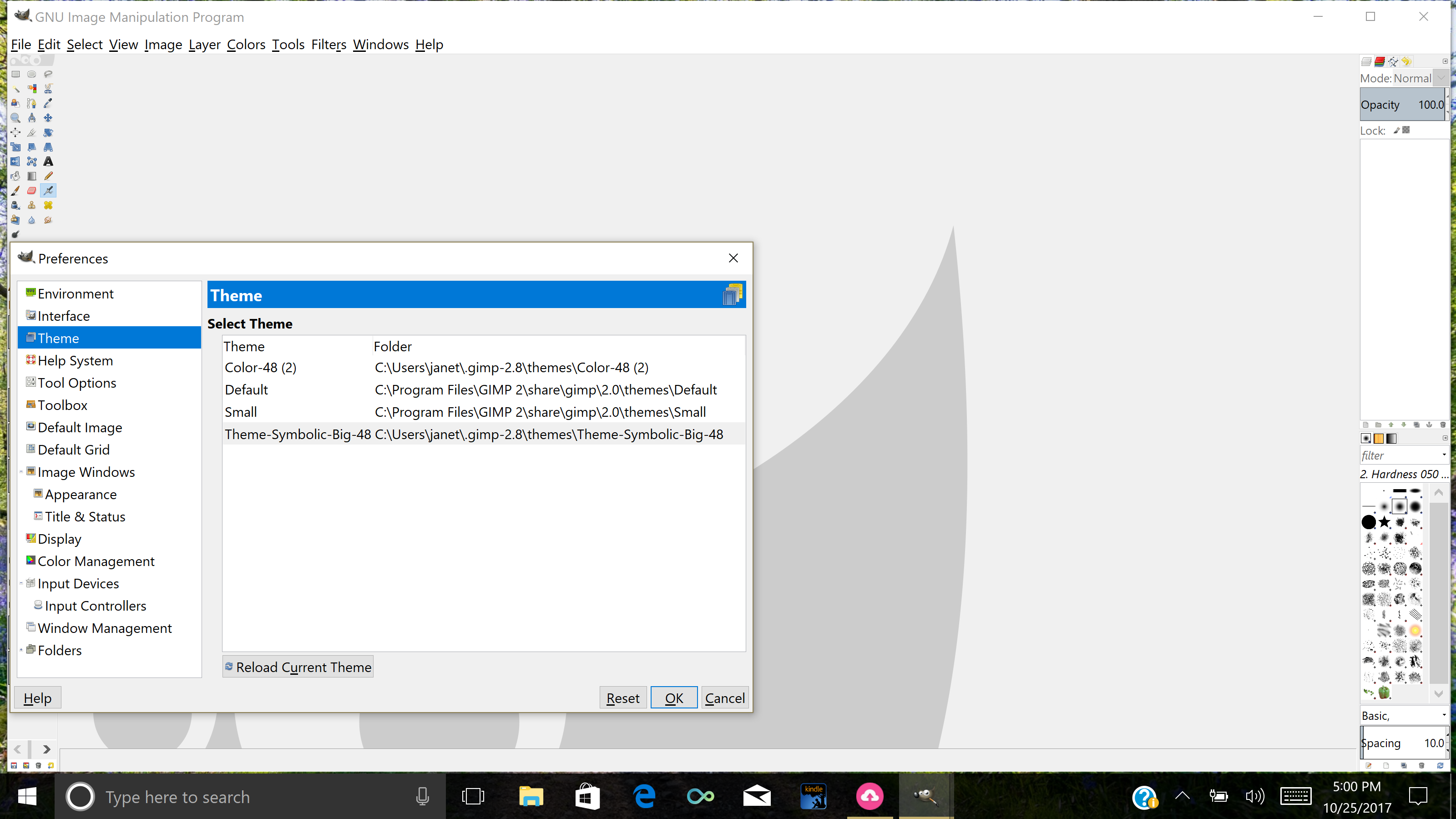Viewport: 1456px width, 819px height.
Task: Select the Rectangle Select tool
Action: click(15, 74)
